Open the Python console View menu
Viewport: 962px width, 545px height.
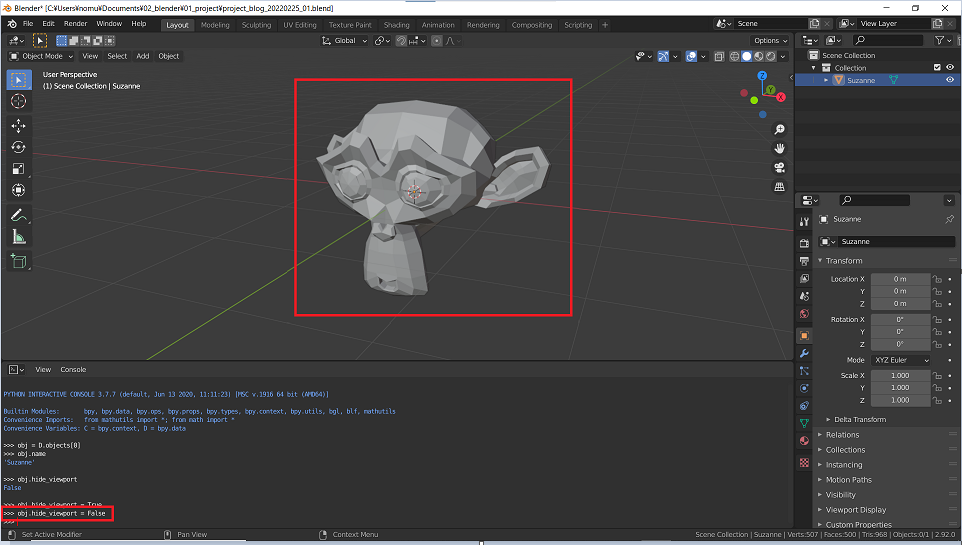(x=43, y=370)
